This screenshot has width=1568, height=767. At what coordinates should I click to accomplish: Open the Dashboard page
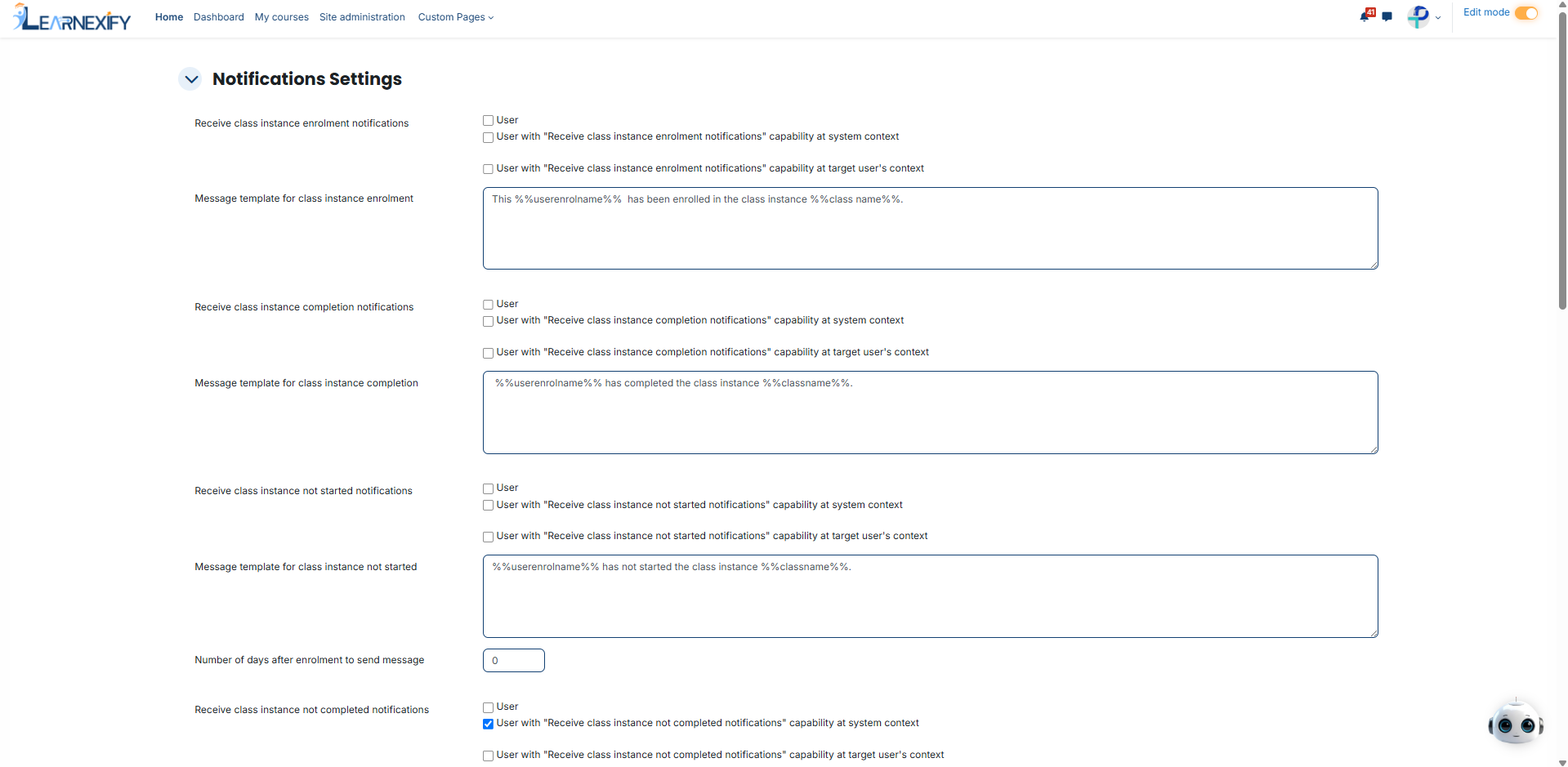coord(219,17)
